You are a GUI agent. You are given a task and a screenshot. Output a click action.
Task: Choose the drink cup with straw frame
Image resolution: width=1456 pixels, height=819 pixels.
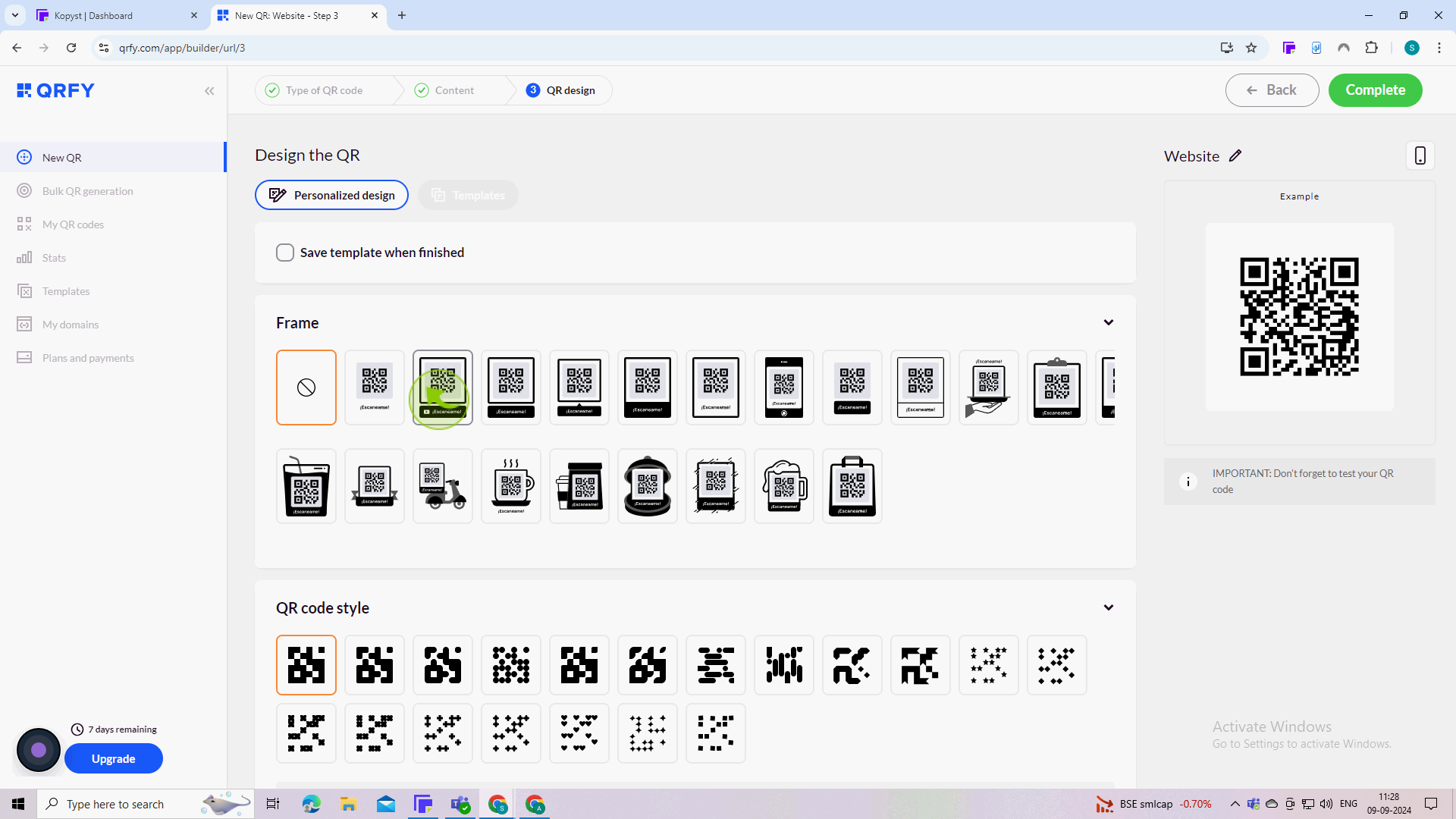coord(306,486)
